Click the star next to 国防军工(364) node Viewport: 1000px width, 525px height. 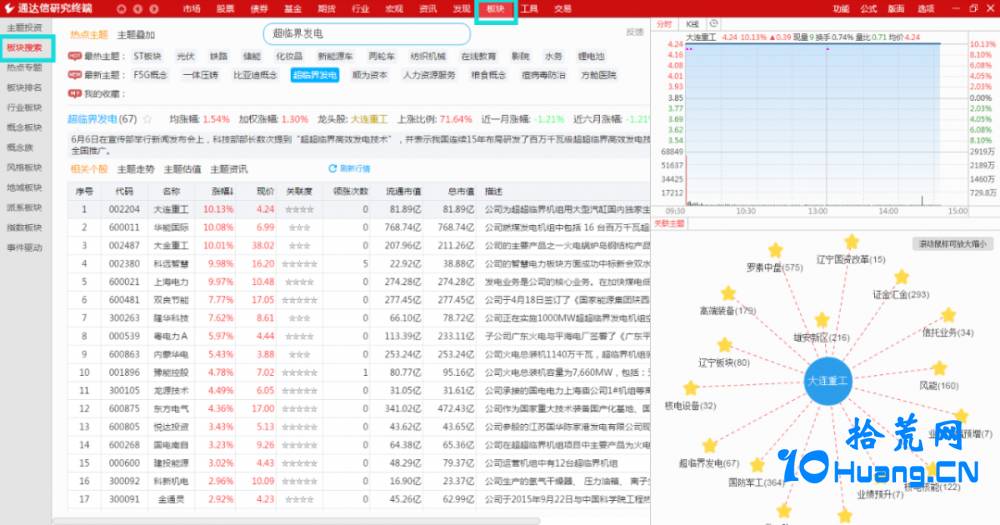[757, 464]
